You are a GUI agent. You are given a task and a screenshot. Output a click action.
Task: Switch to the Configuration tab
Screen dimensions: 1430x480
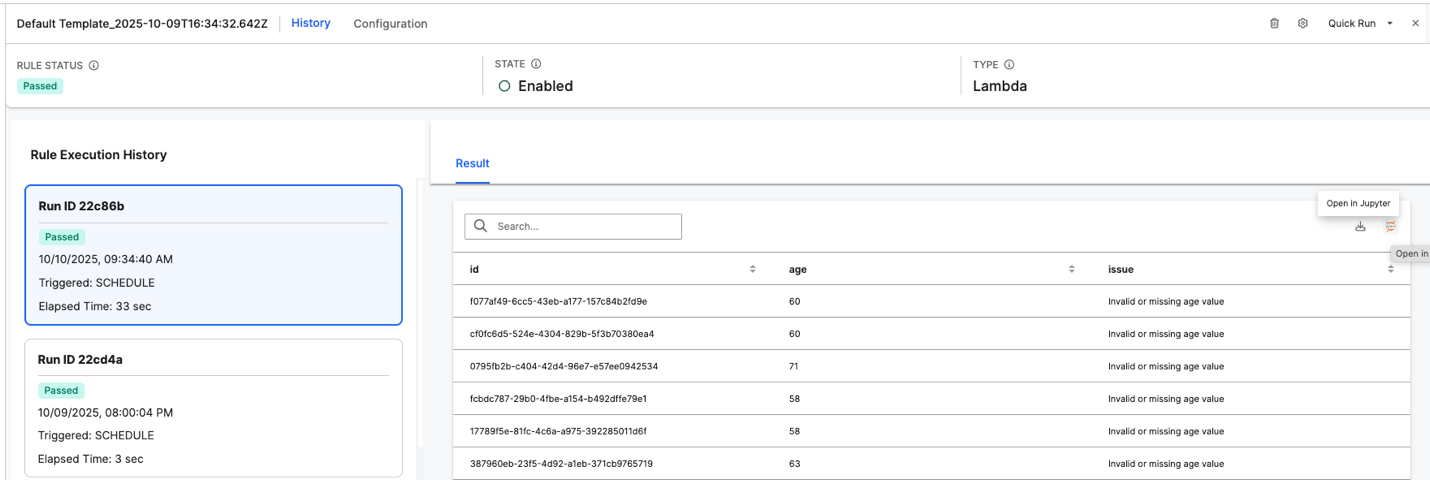390,23
